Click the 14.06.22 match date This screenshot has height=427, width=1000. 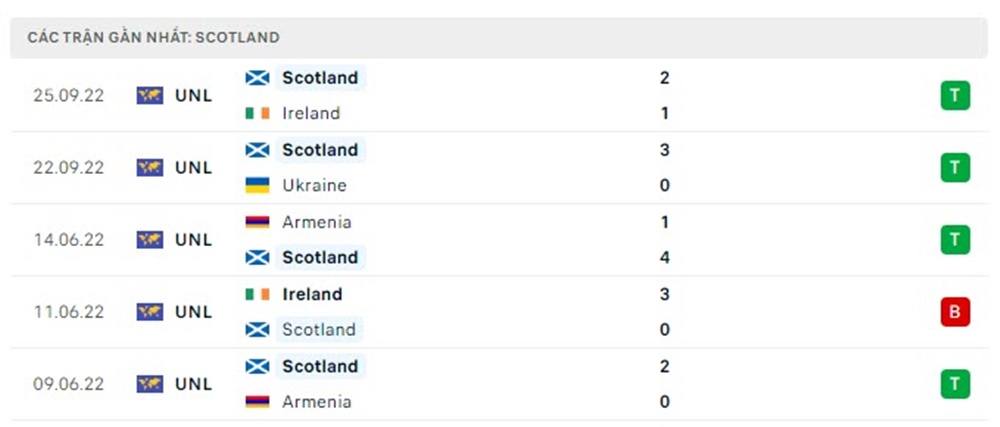[68, 240]
